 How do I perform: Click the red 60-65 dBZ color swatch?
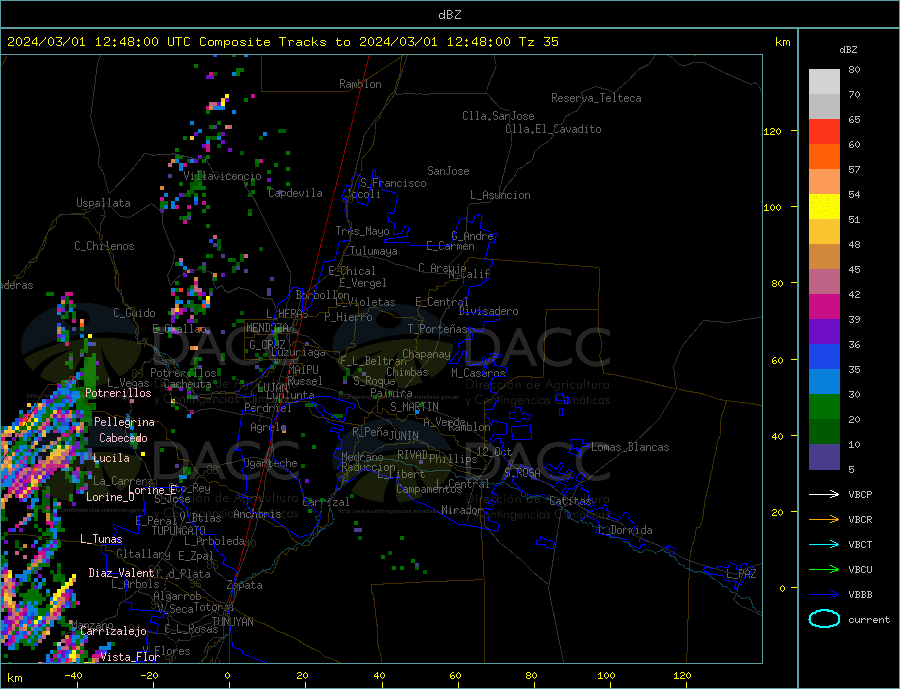824,131
